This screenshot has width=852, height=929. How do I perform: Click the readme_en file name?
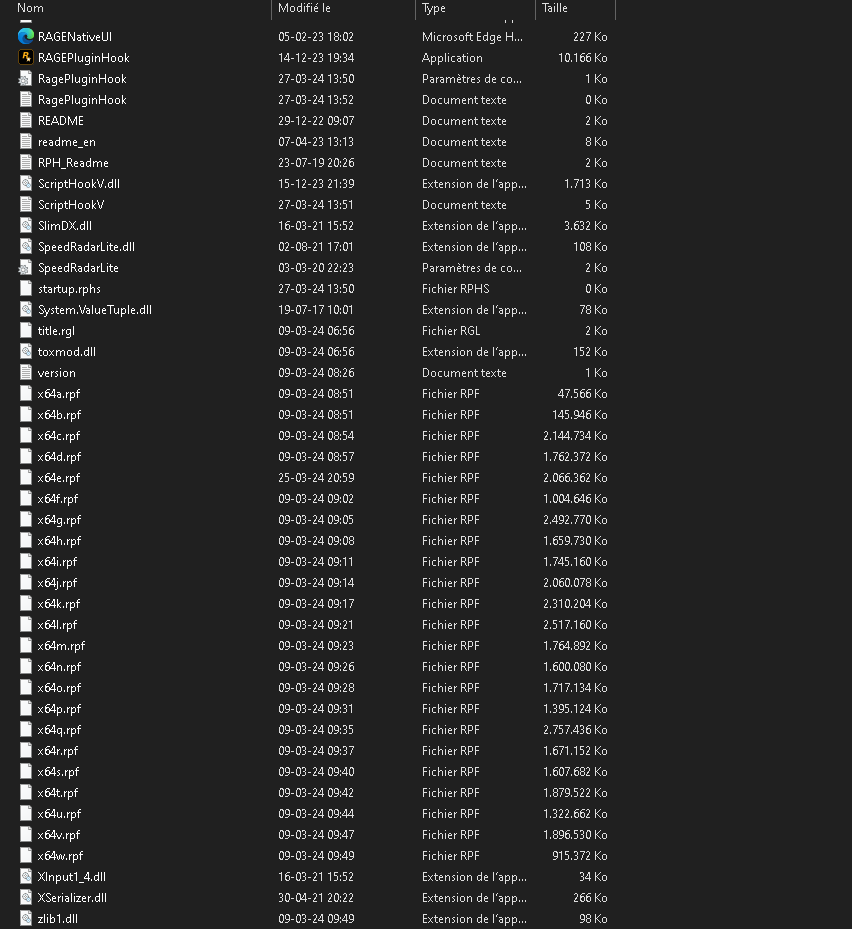point(66,141)
